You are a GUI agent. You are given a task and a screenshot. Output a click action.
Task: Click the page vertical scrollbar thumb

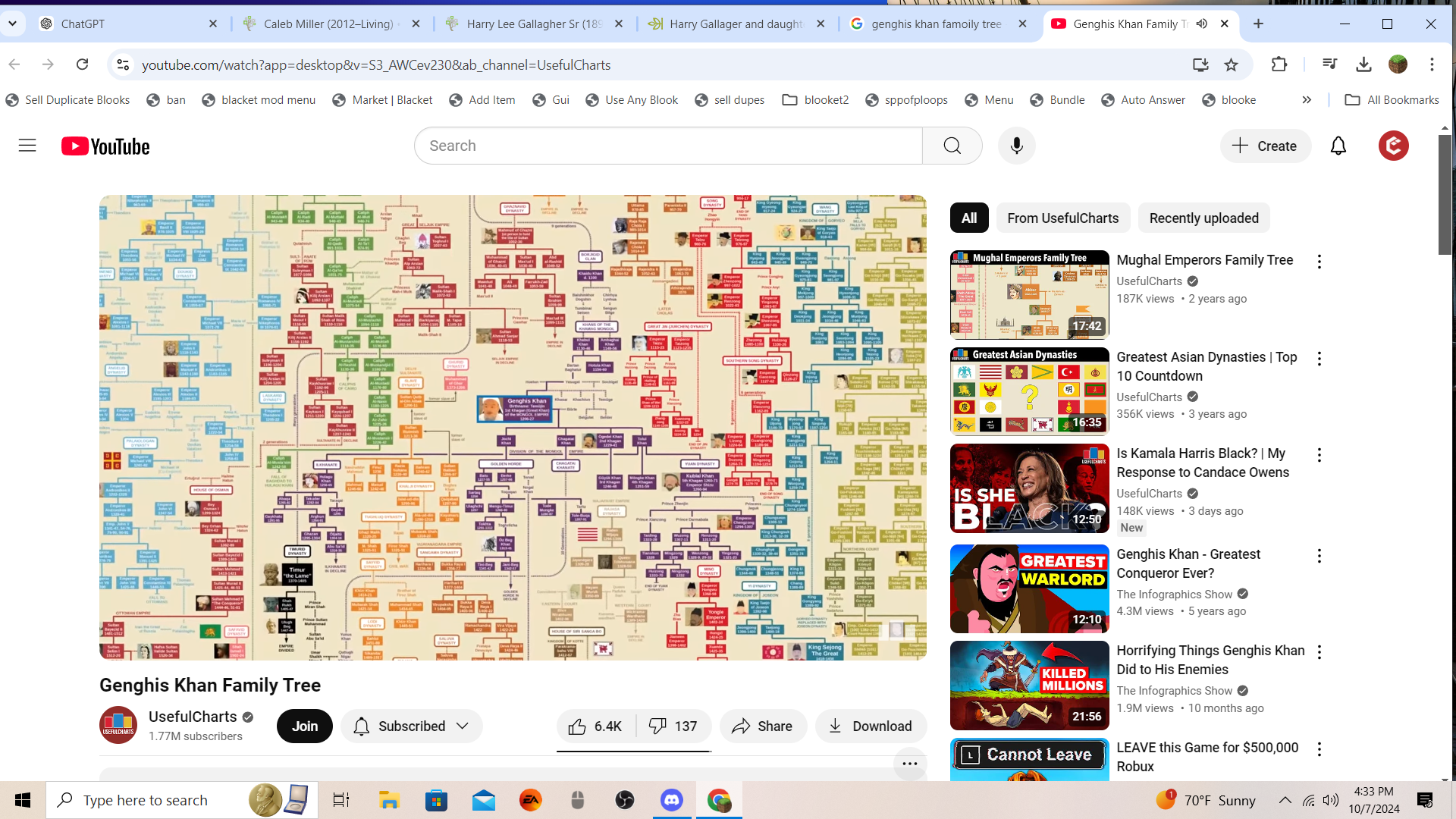tap(1445, 194)
